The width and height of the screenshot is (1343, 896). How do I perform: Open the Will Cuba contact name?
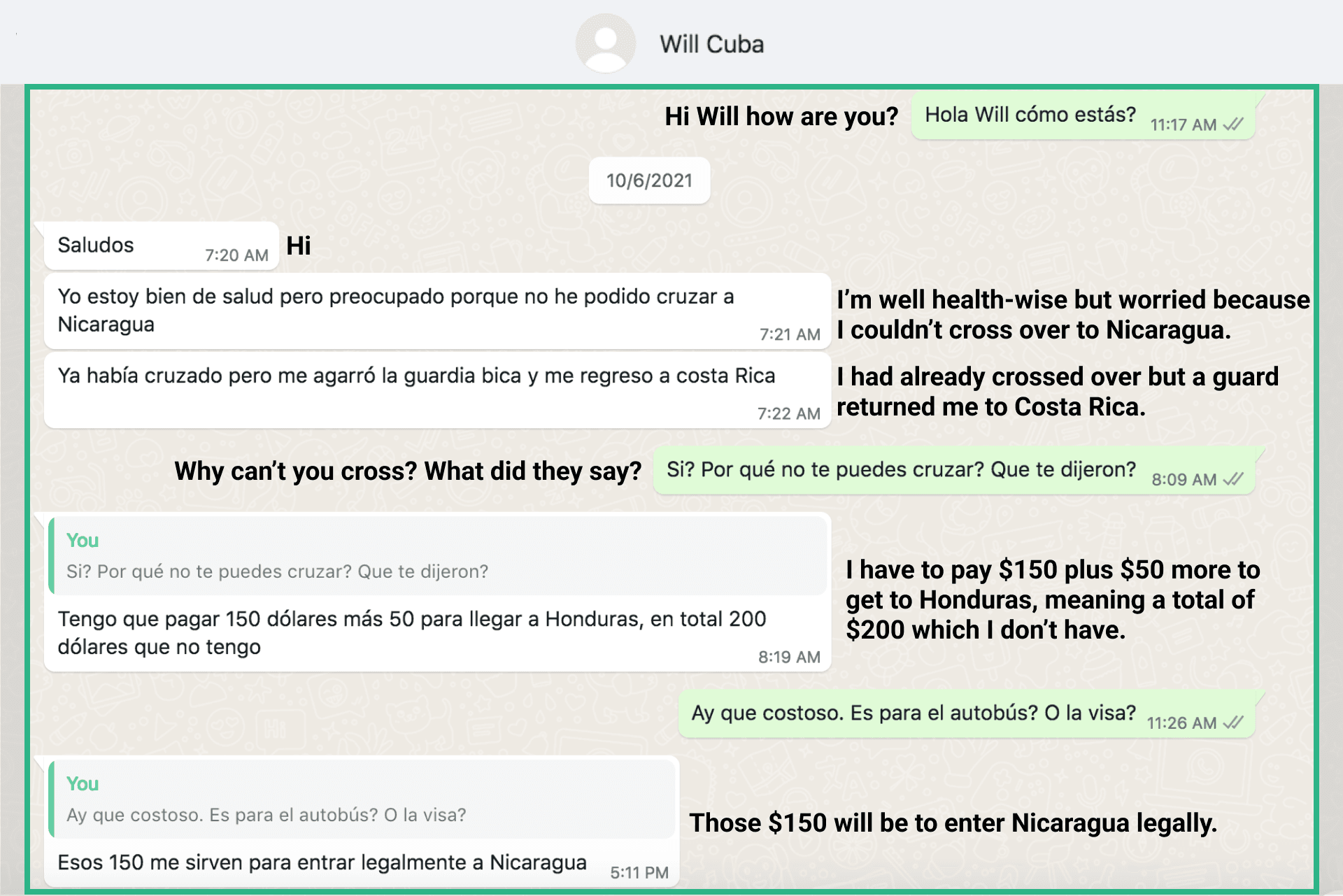click(711, 44)
